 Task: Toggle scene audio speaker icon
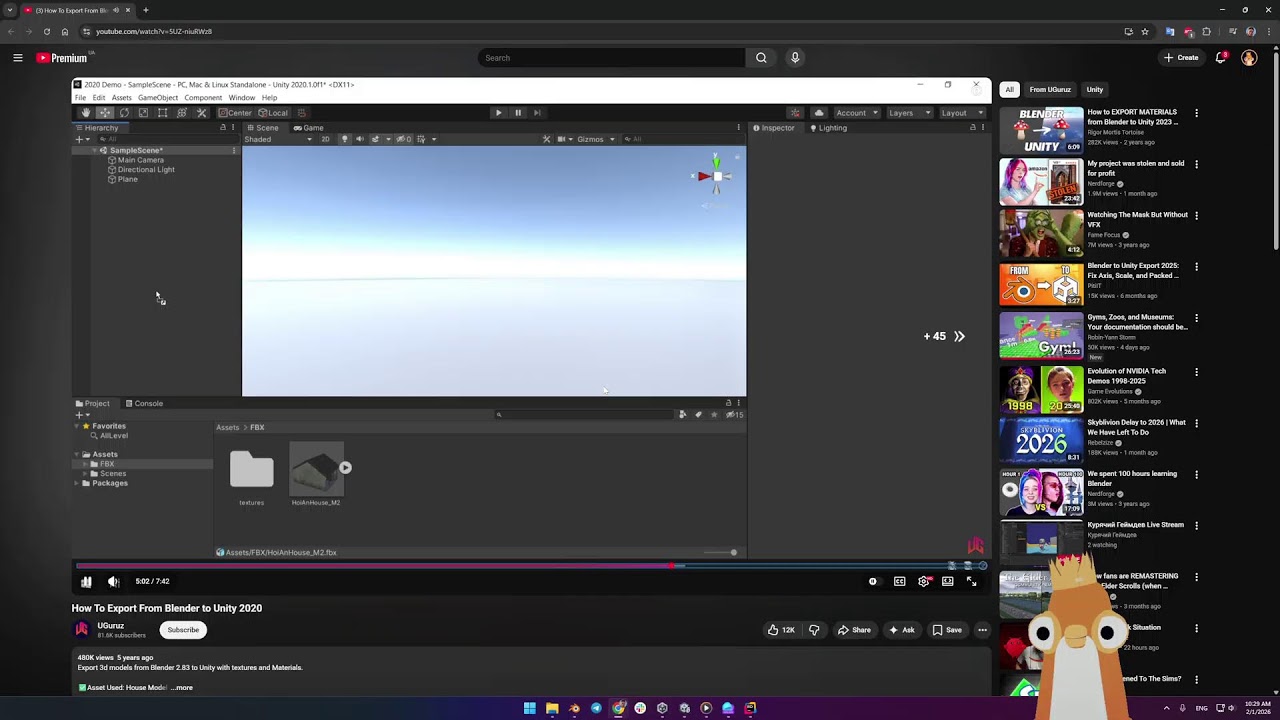point(360,139)
